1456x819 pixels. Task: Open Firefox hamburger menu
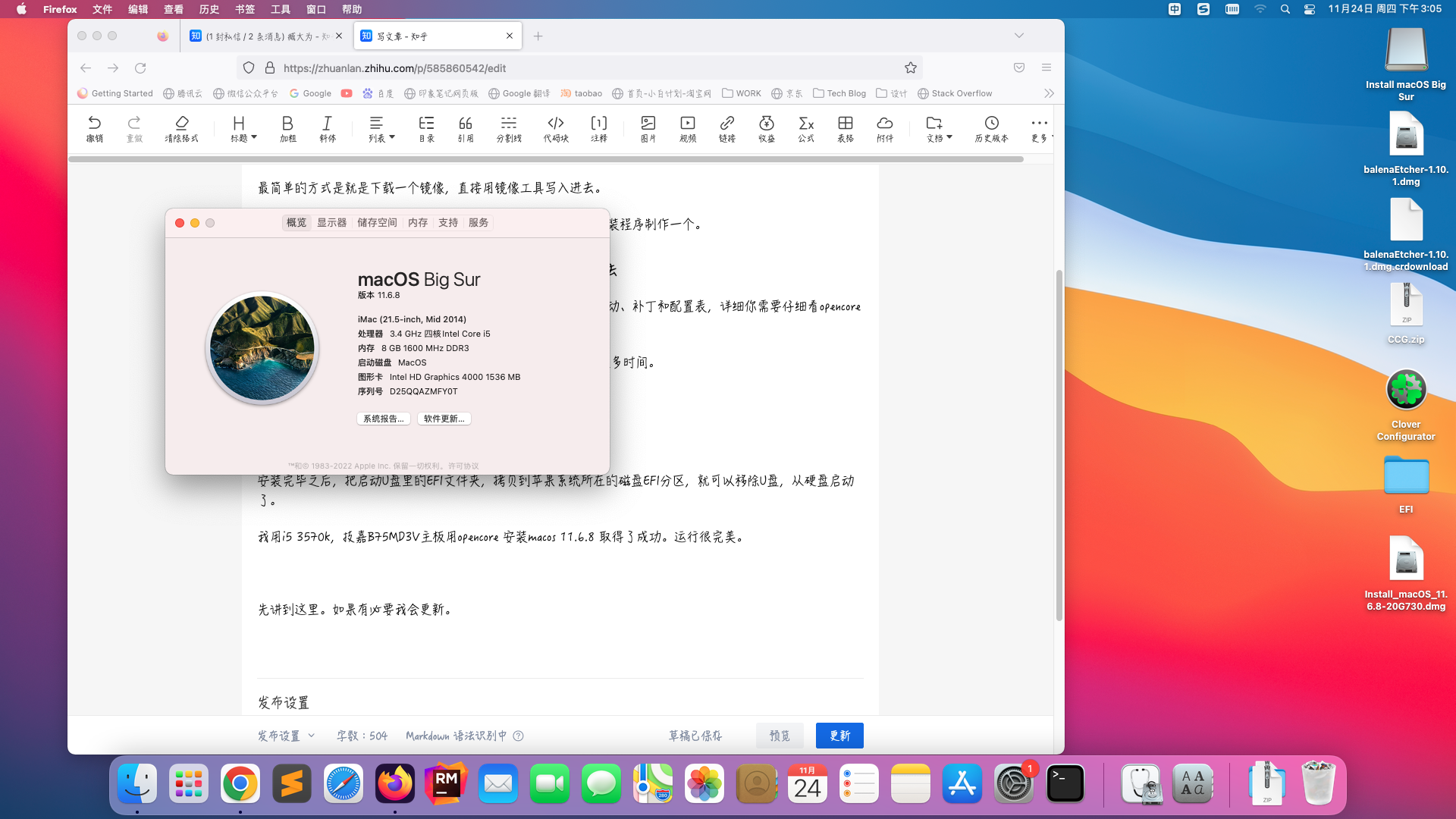point(1046,67)
